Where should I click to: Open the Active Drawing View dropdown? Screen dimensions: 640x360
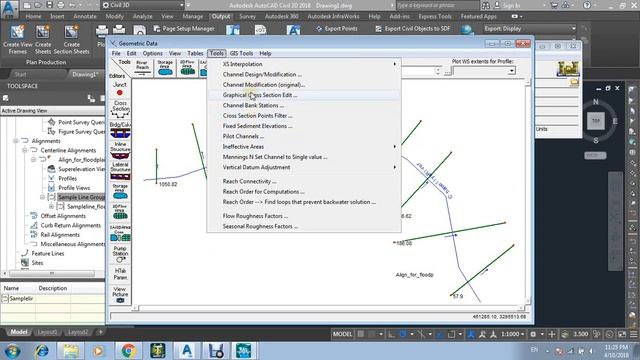(x=52, y=111)
